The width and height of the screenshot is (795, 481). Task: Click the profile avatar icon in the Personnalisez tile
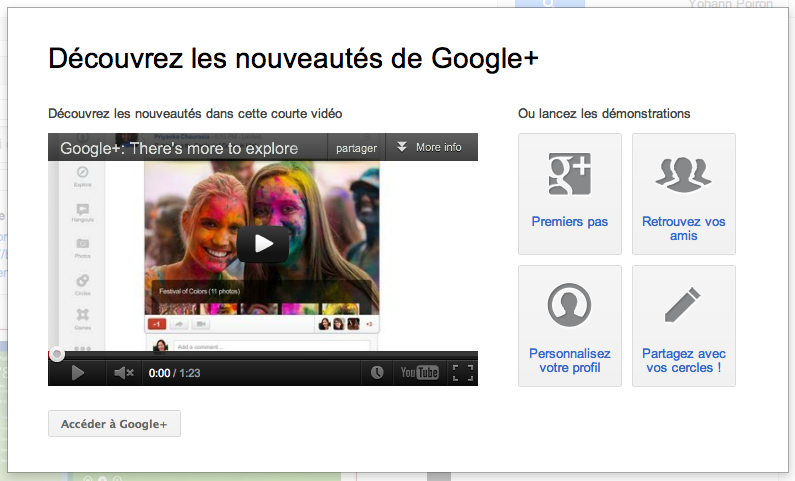[569, 305]
